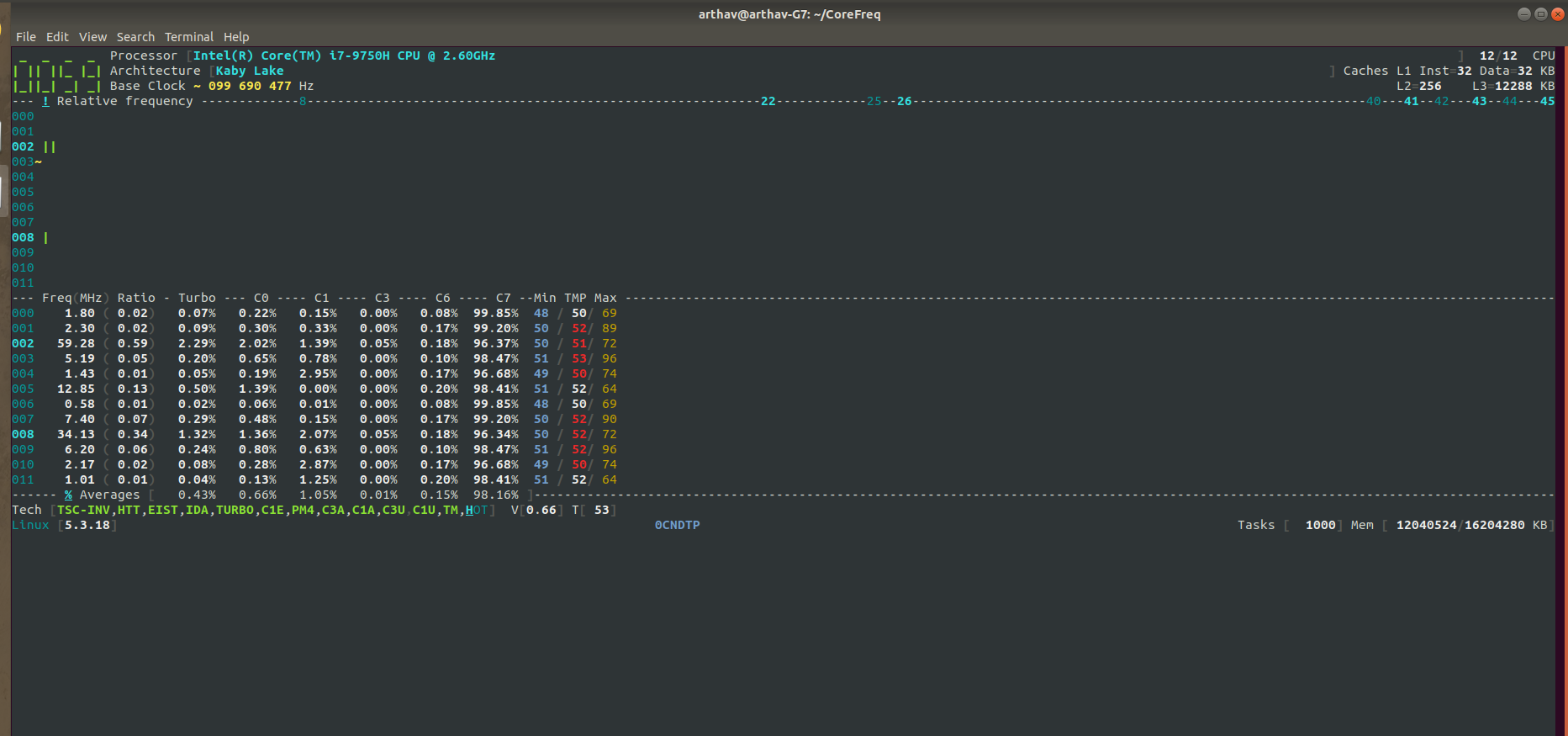1568x736 pixels.
Task: Click the % Averages row label
Action: point(102,495)
